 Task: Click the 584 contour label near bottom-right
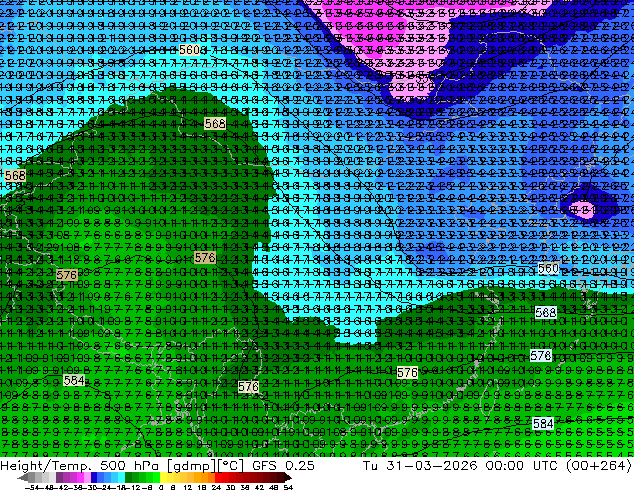543,423
